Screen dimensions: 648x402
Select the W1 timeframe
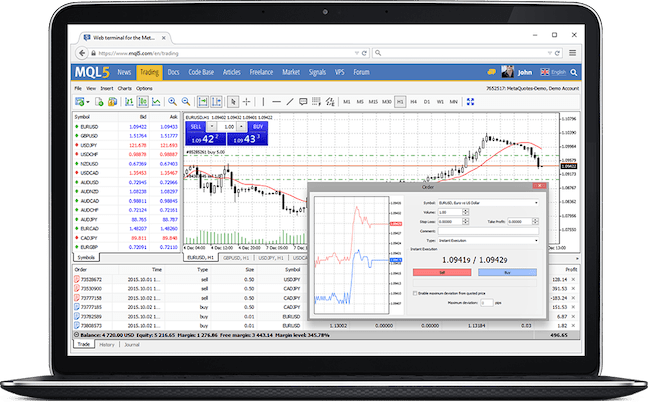point(440,102)
